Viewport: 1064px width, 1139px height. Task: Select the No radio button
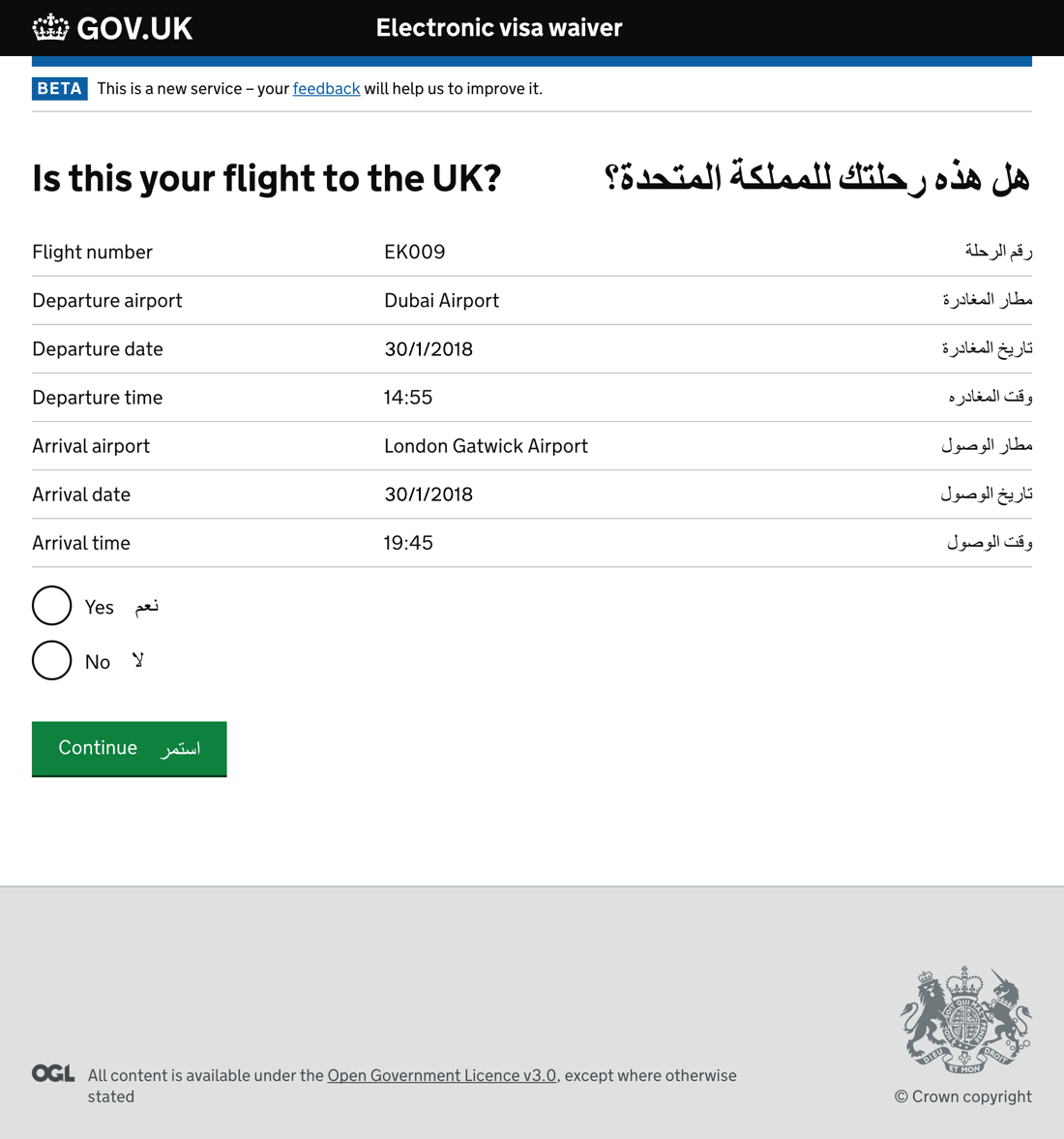(52, 661)
